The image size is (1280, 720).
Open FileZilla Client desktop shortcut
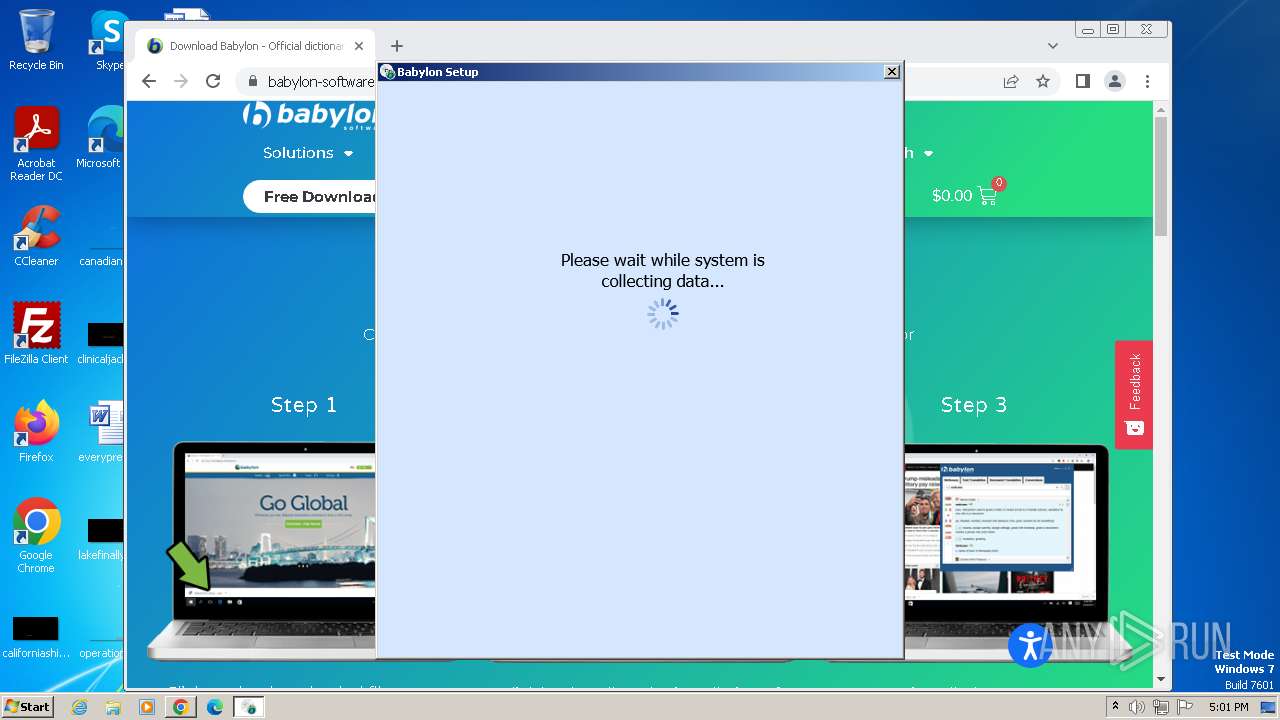(36, 333)
